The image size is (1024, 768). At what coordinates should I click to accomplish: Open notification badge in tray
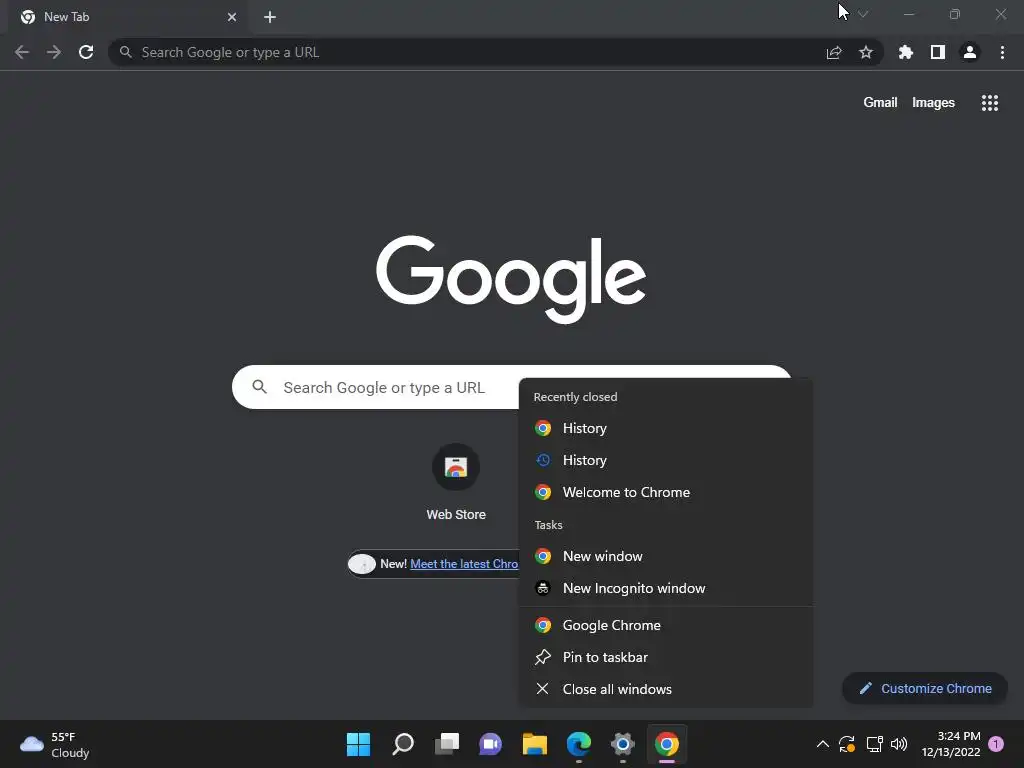click(x=996, y=744)
